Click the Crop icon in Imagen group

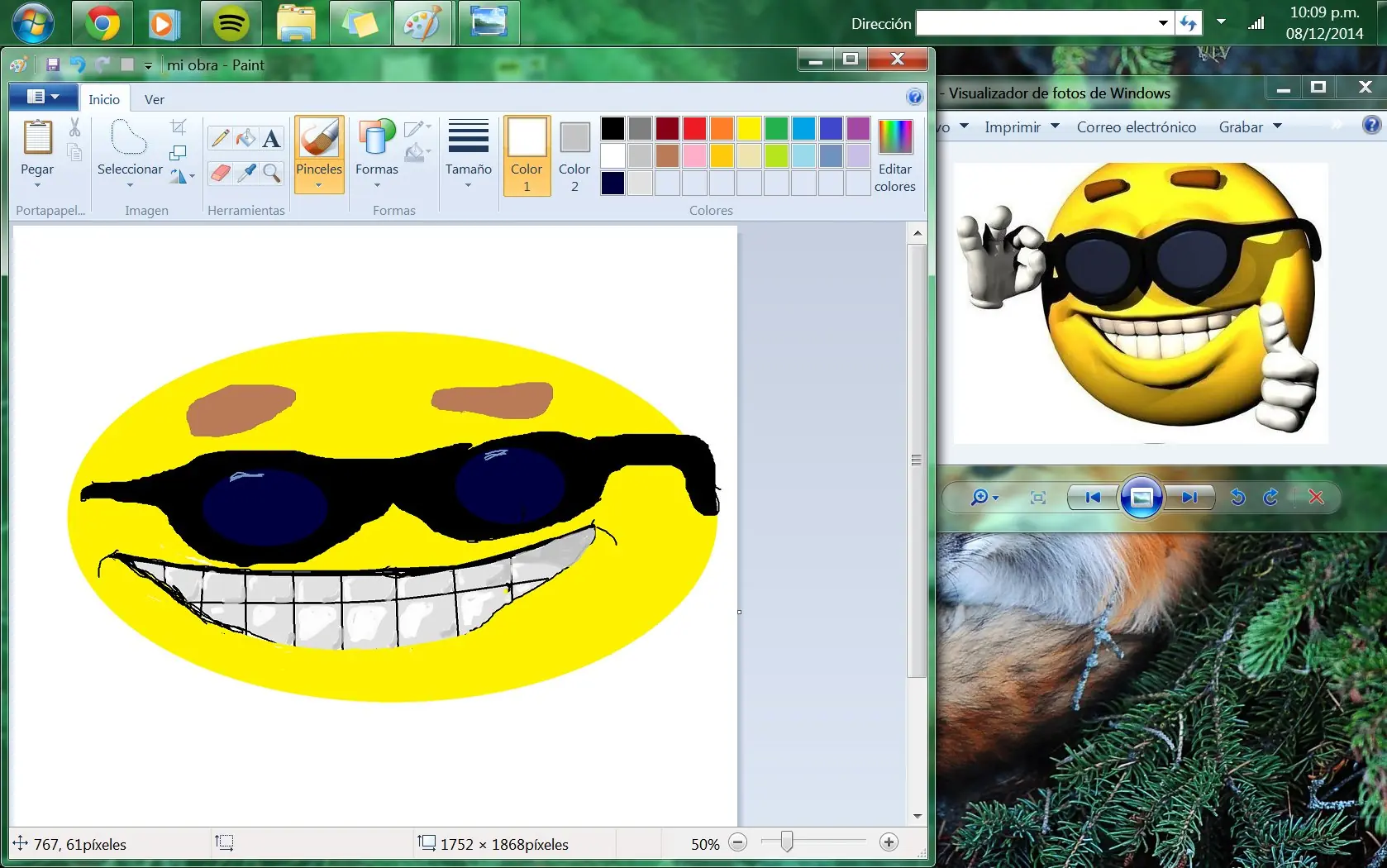pyautogui.click(x=179, y=126)
